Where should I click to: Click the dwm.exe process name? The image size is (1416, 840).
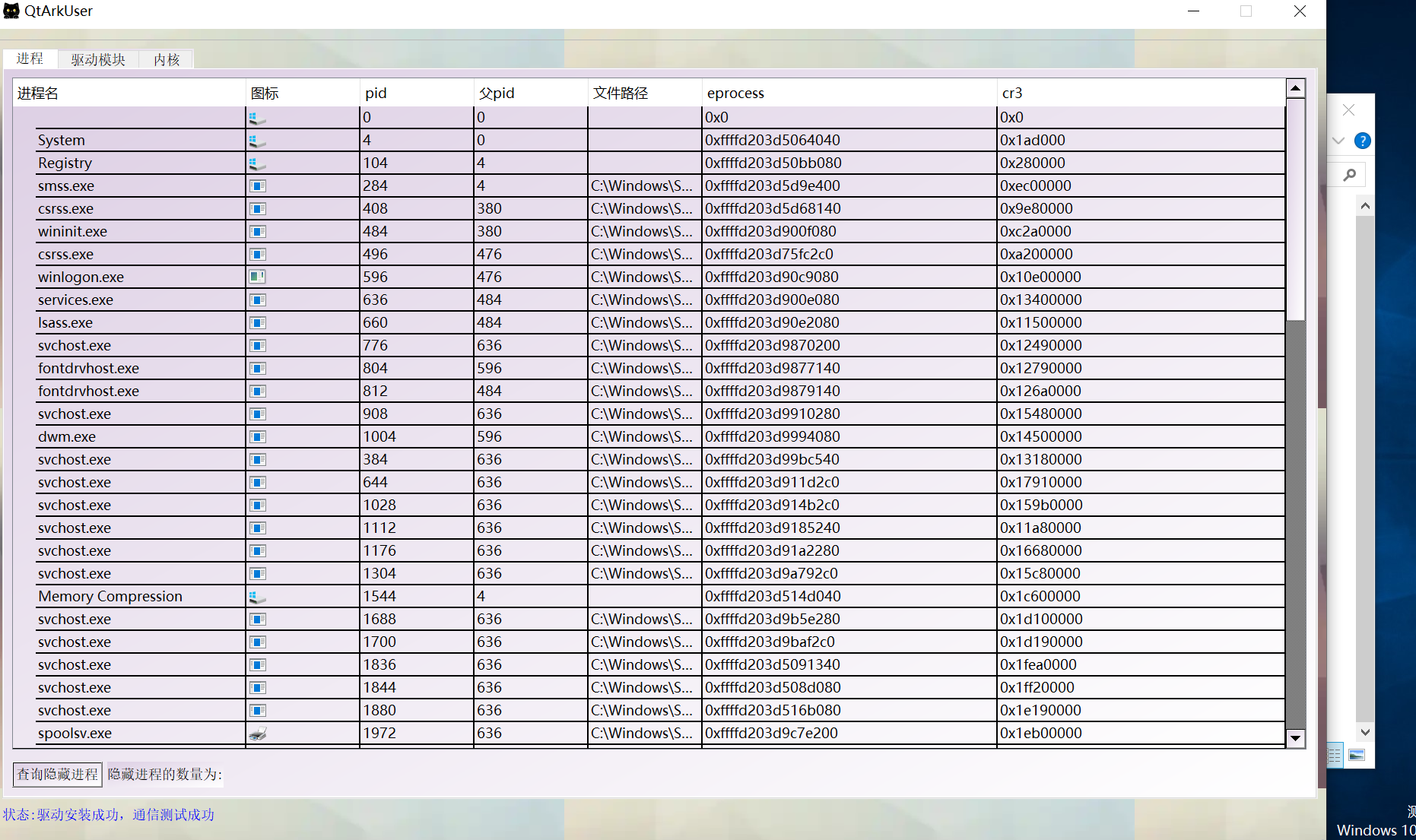click(x=67, y=437)
